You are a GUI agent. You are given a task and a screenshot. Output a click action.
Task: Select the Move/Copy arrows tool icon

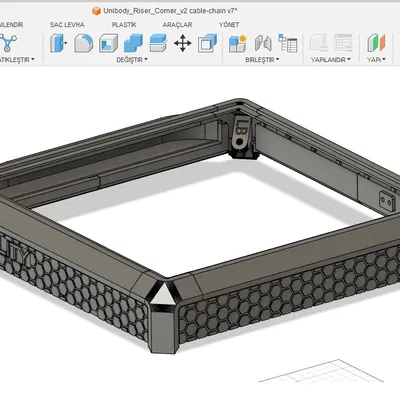click(183, 43)
